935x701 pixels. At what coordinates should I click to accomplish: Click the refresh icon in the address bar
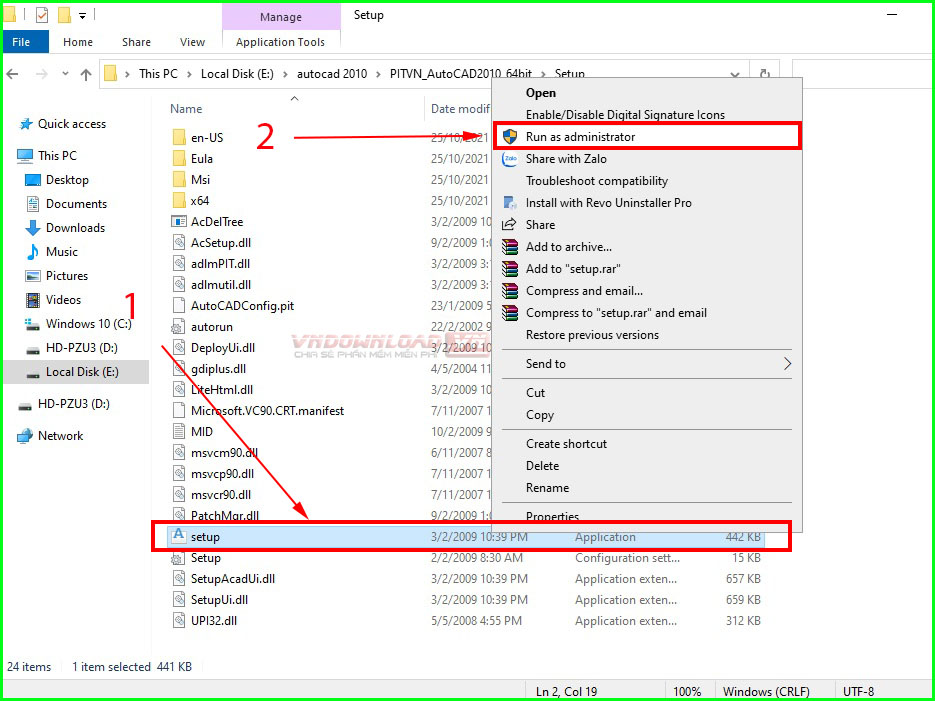763,73
